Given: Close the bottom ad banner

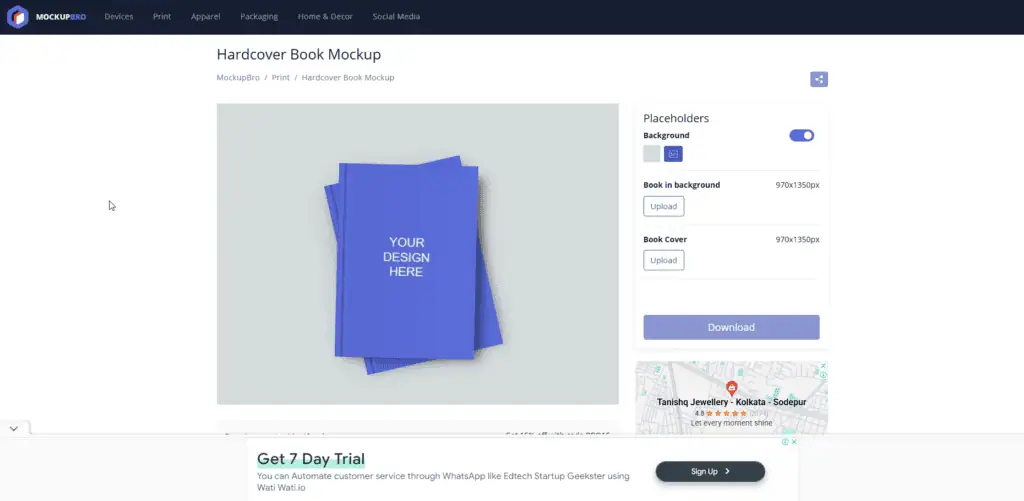Looking at the screenshot, I should (x=795, y=442).
